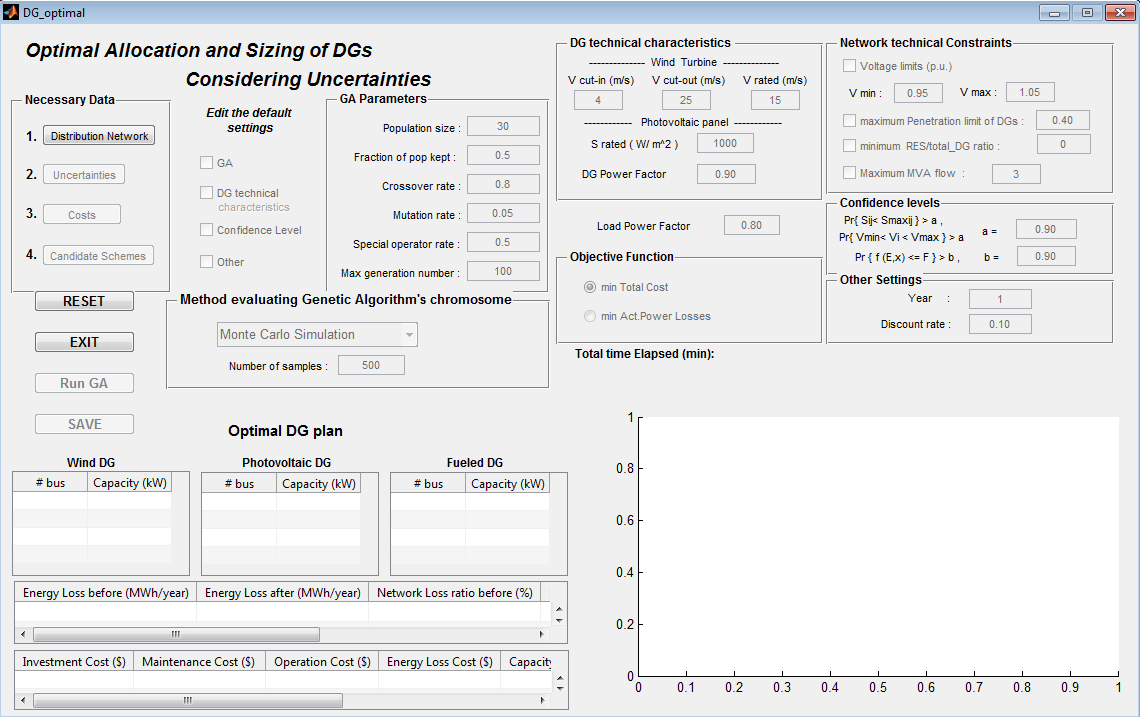Click the Load Power Factor field
Image resolution: width=1140 pixels, height=717 pixels.
(x=752, y=225)
